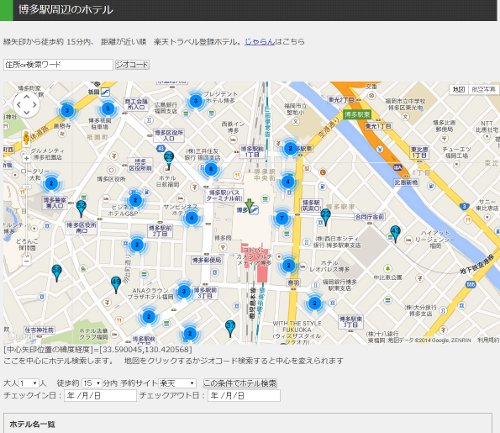Click the map zoom slider handle
Screen dimensions: 500x433
point(27,186)
